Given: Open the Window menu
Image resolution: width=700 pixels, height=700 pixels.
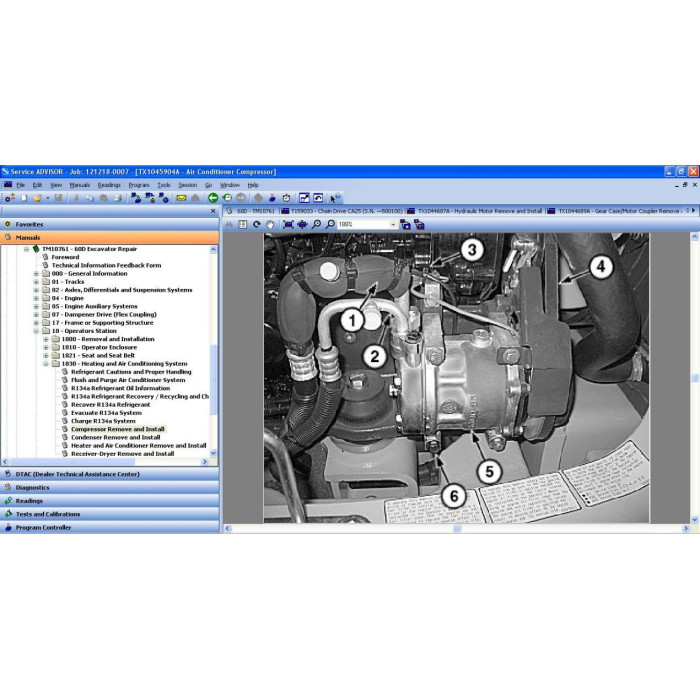Looking at the screenshot, I should coord(229,185).
